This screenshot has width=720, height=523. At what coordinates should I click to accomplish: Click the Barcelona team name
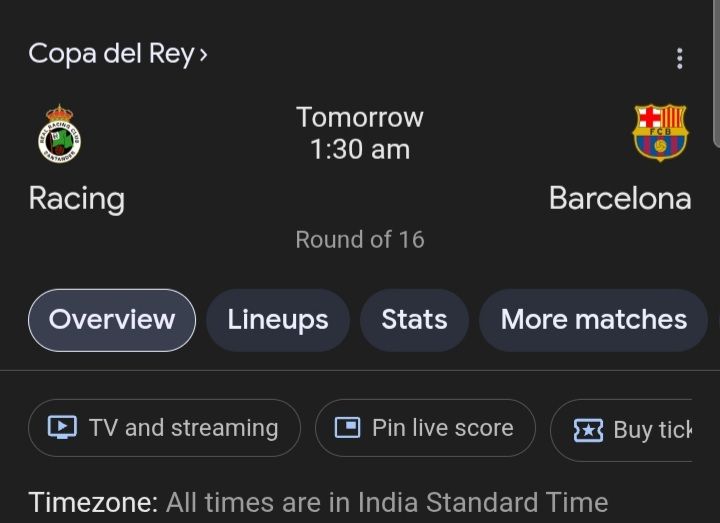(620, 198)
